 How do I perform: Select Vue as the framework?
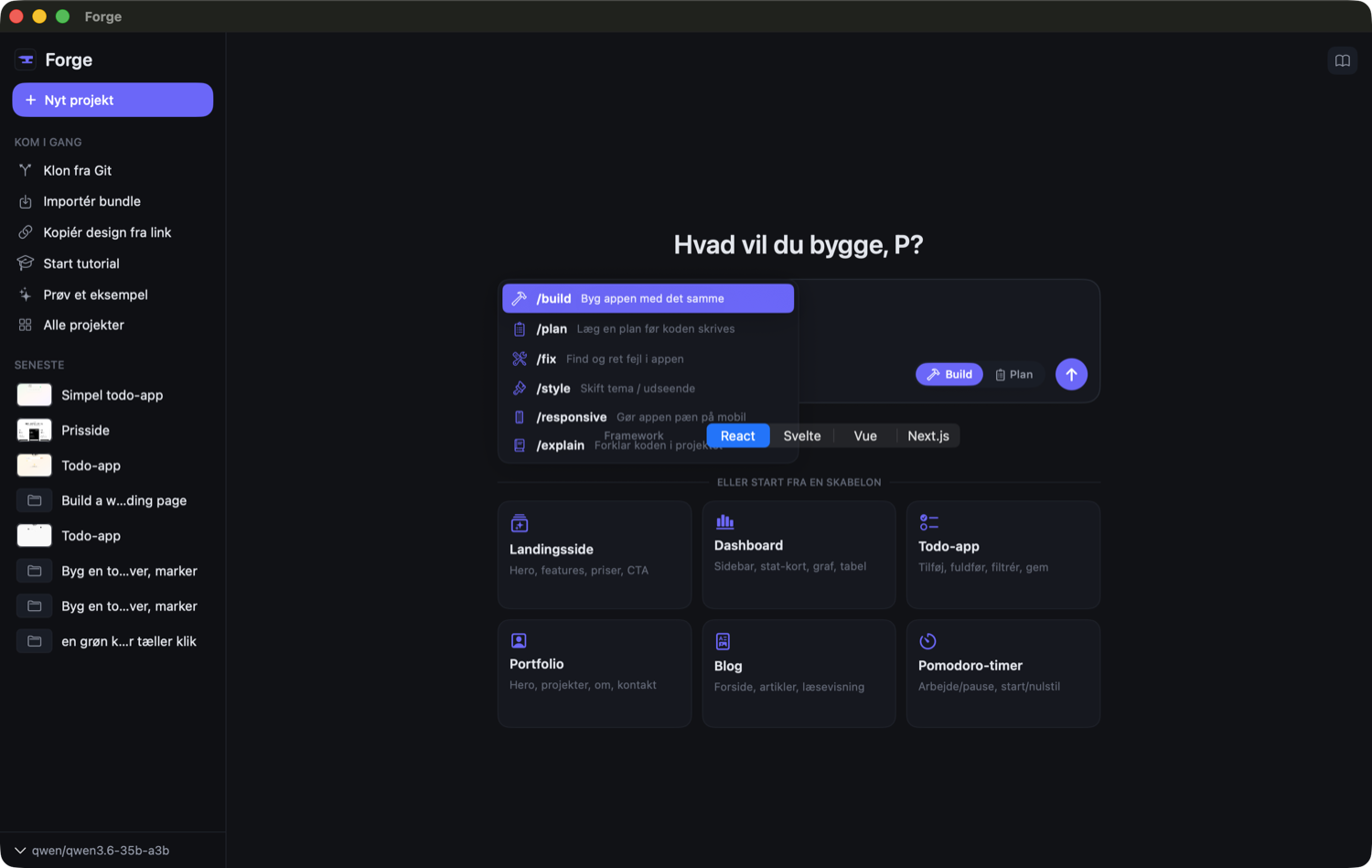tap(865, 436)
